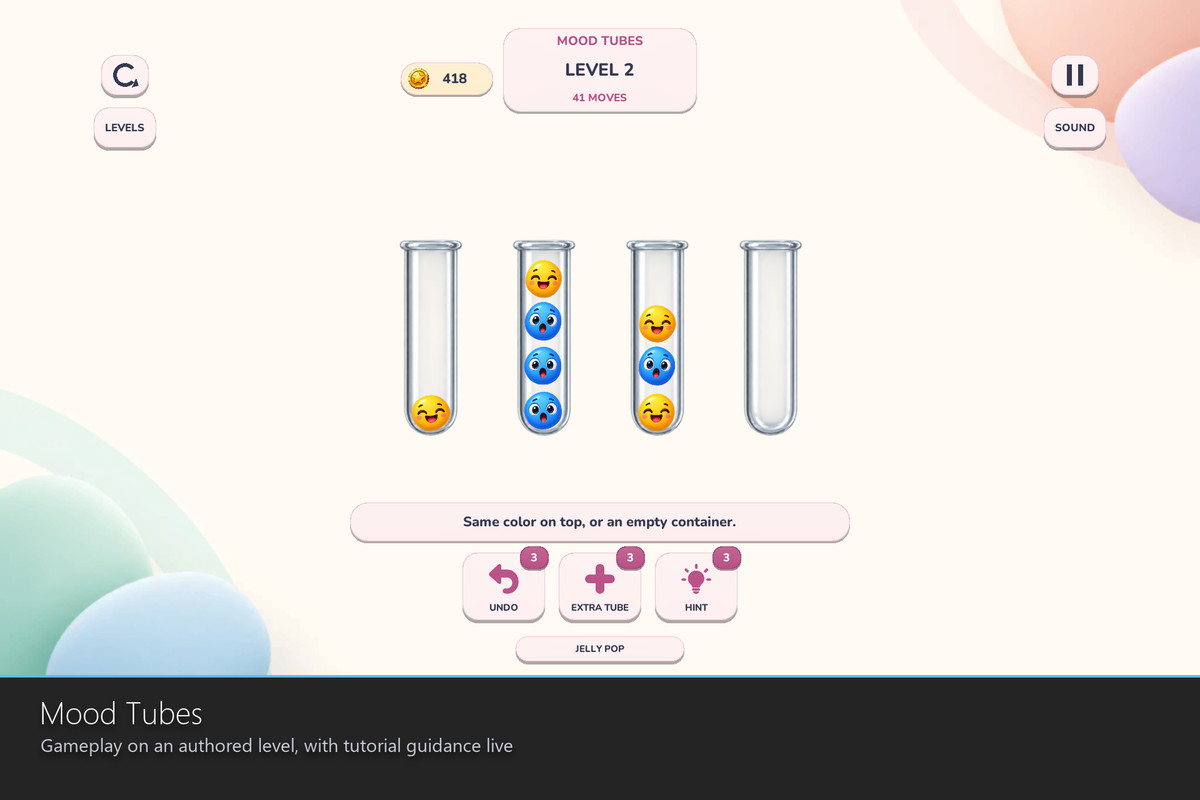1200x800 pixels.
Task: Click the tutorial message about same color
Action: pyautogui.click(x=600, y=522)
